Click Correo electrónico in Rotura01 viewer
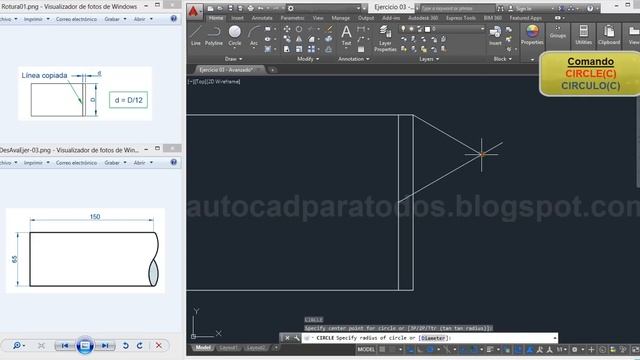Screen dimensions: 640x360 pos(76,19)
